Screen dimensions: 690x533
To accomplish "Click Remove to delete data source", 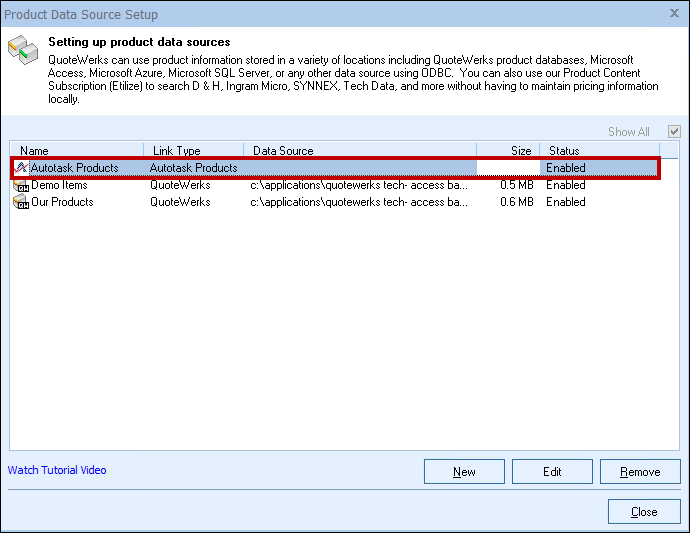I will tap(639, 472).
